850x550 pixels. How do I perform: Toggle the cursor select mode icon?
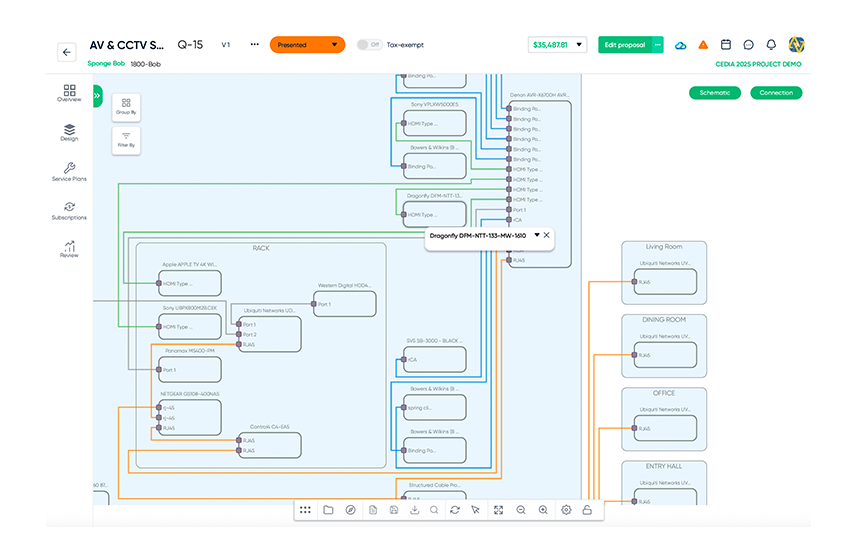[x=475, y=510]
